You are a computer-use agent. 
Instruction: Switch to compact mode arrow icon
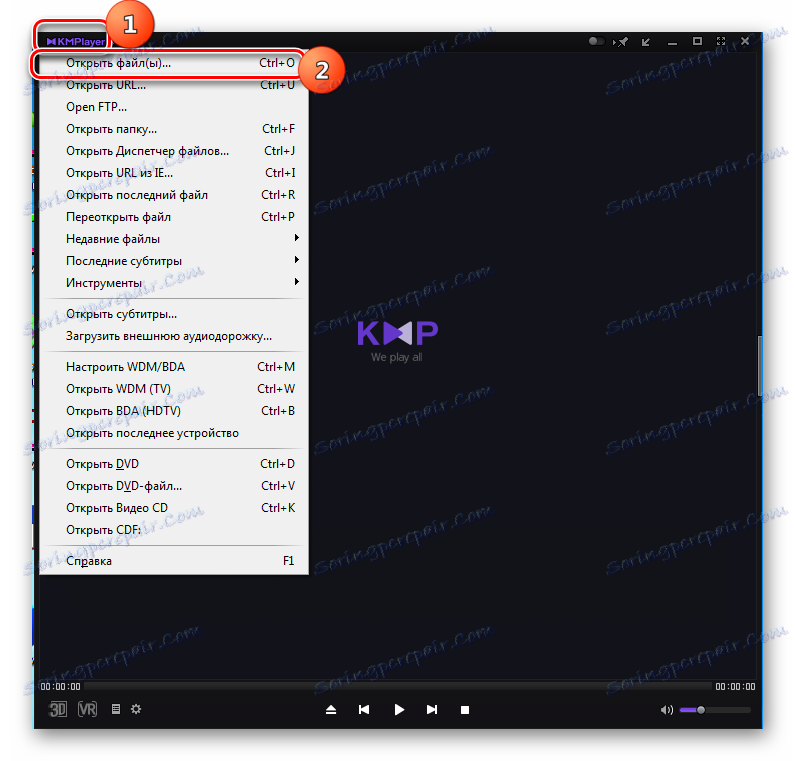pos(645,42)
